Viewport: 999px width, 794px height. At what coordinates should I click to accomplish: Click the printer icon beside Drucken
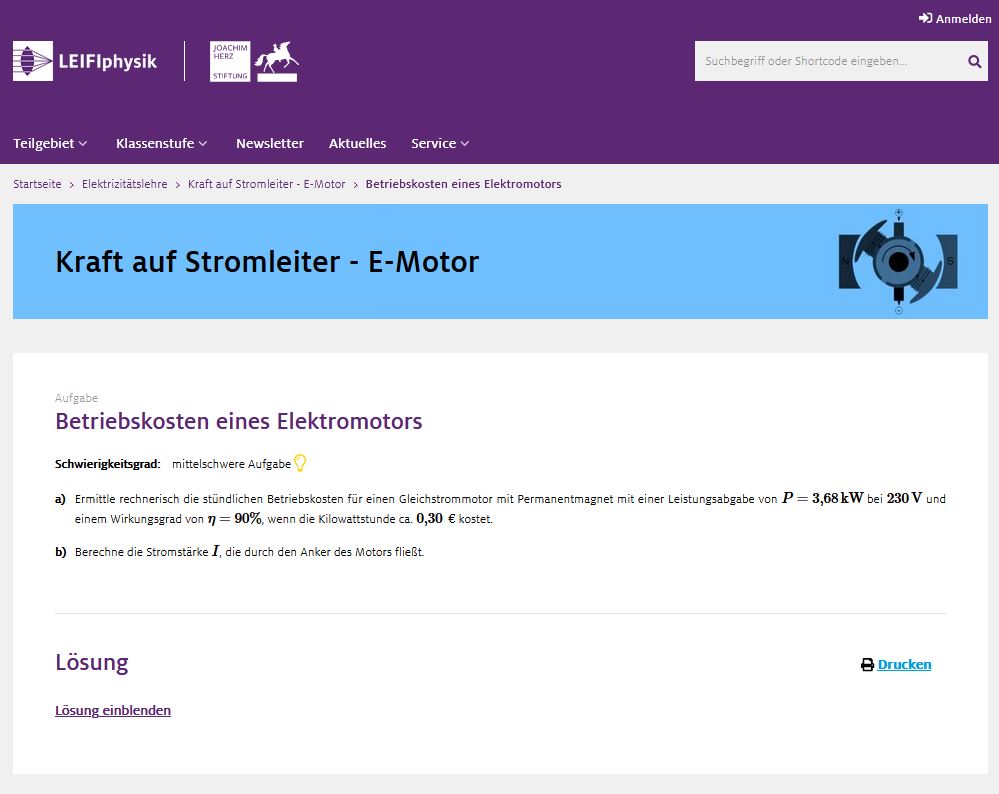pos(867,665)
